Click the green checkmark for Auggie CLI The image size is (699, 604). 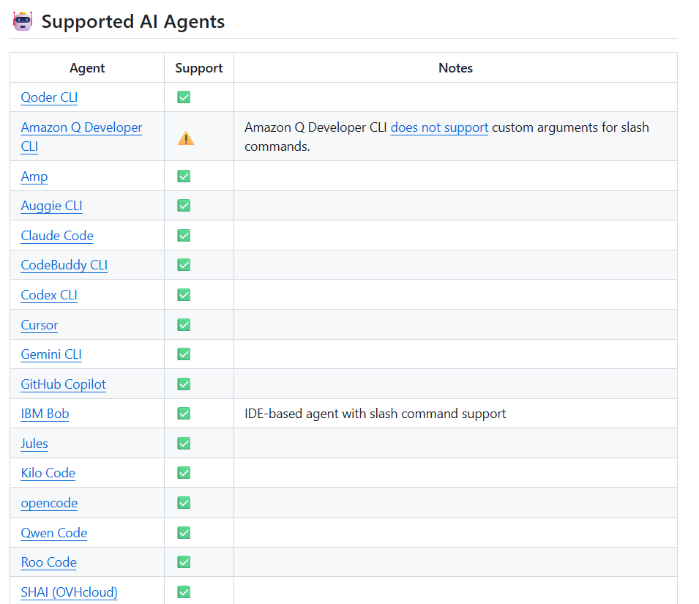[x=184, y=205]
